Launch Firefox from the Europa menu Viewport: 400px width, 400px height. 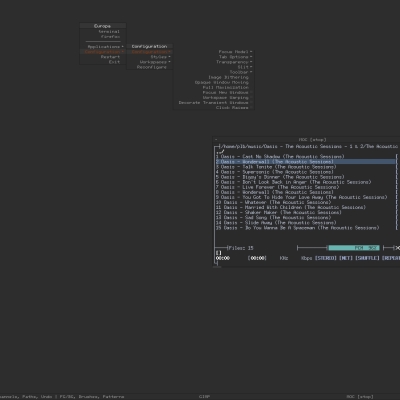coord(103,37)
